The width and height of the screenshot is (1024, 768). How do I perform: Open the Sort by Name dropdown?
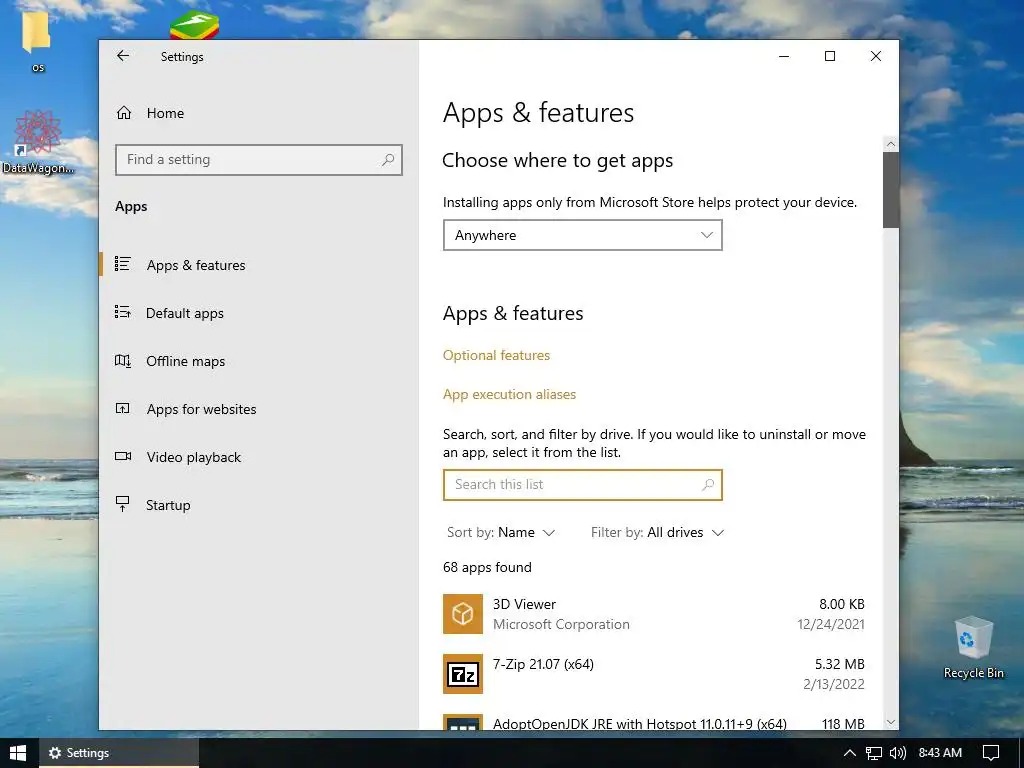coord(501,532)
